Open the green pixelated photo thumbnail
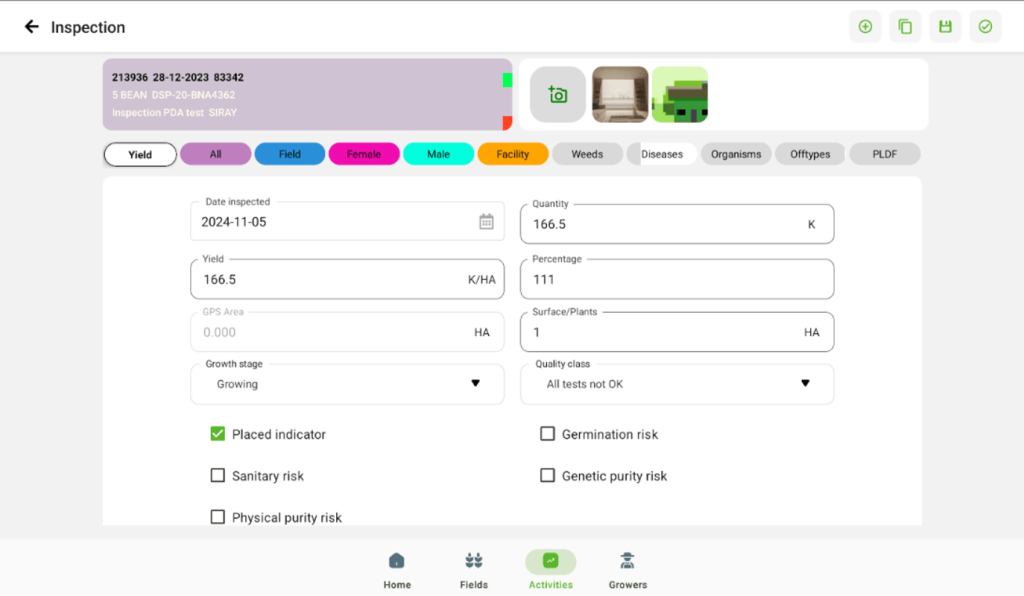 [x=680, y=95]
